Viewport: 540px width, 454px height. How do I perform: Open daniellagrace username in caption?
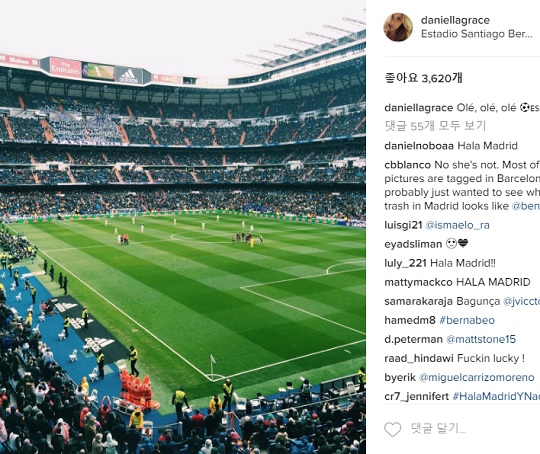tap(418, 108)
